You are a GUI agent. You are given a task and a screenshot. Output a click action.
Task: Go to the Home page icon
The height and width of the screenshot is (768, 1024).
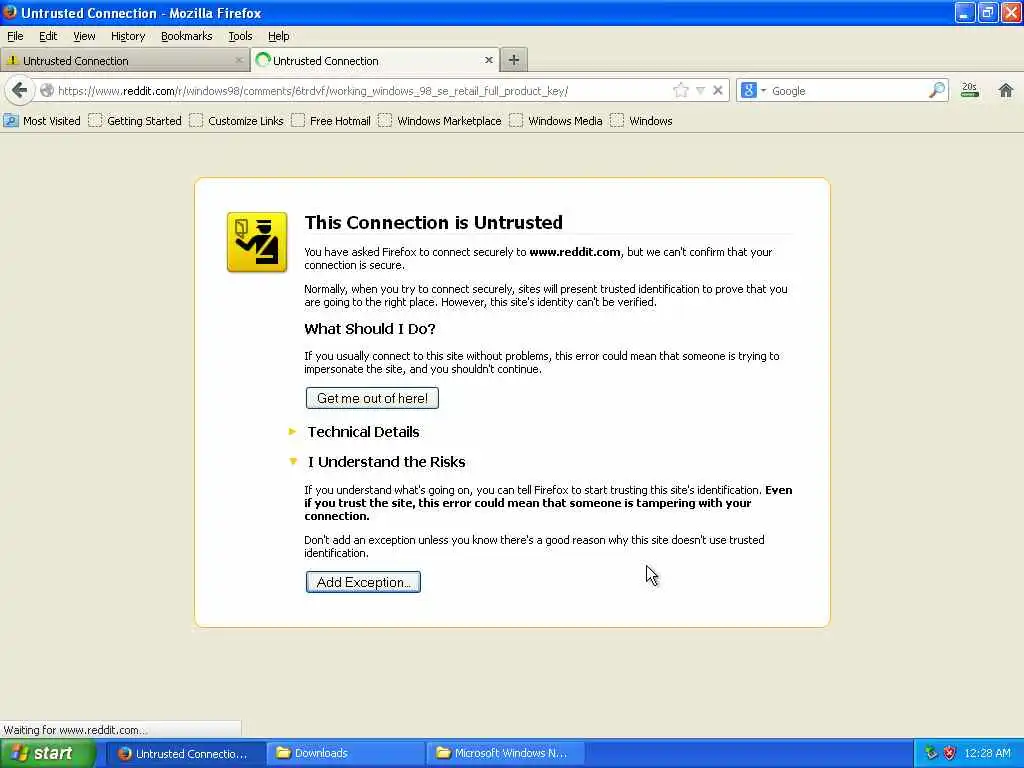(x=1006, y=90)
